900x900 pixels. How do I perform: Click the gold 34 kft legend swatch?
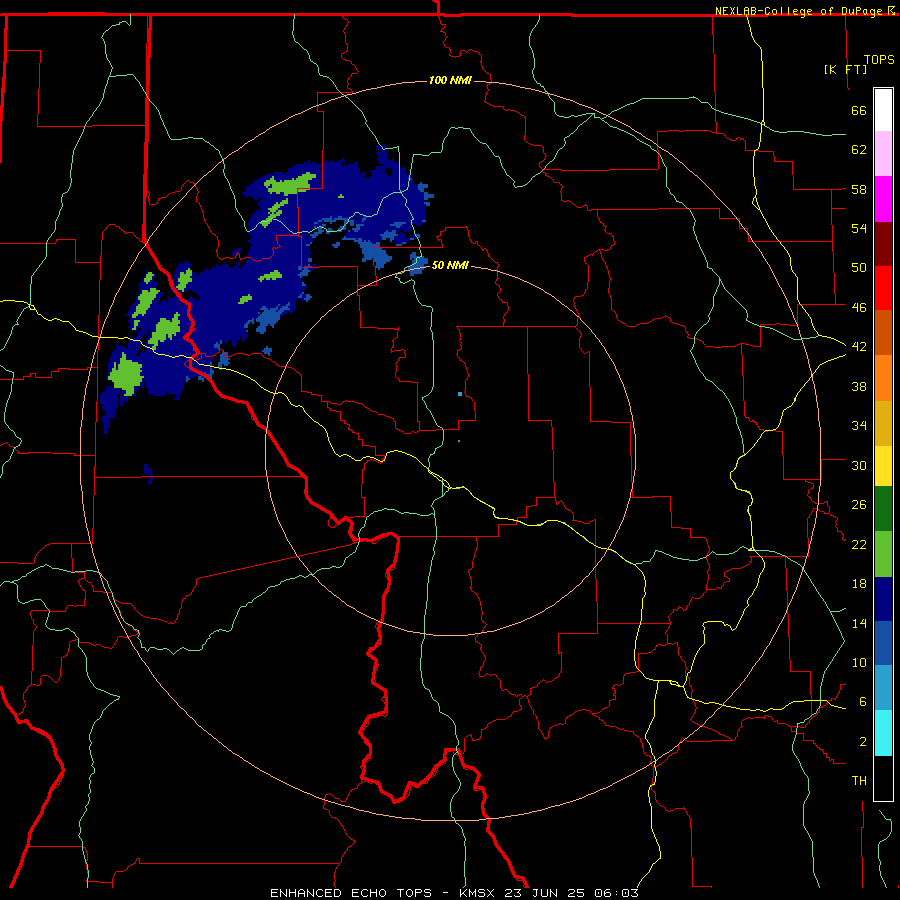click(x=883, y=423)
